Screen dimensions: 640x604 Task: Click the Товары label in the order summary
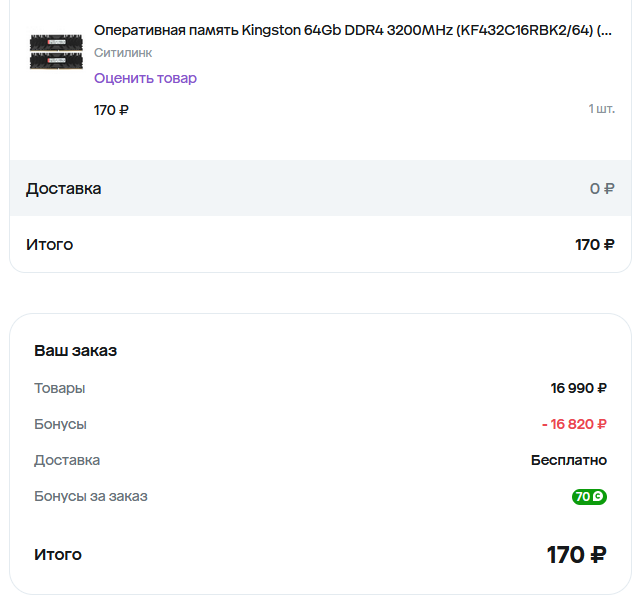(x=60, y=388)
